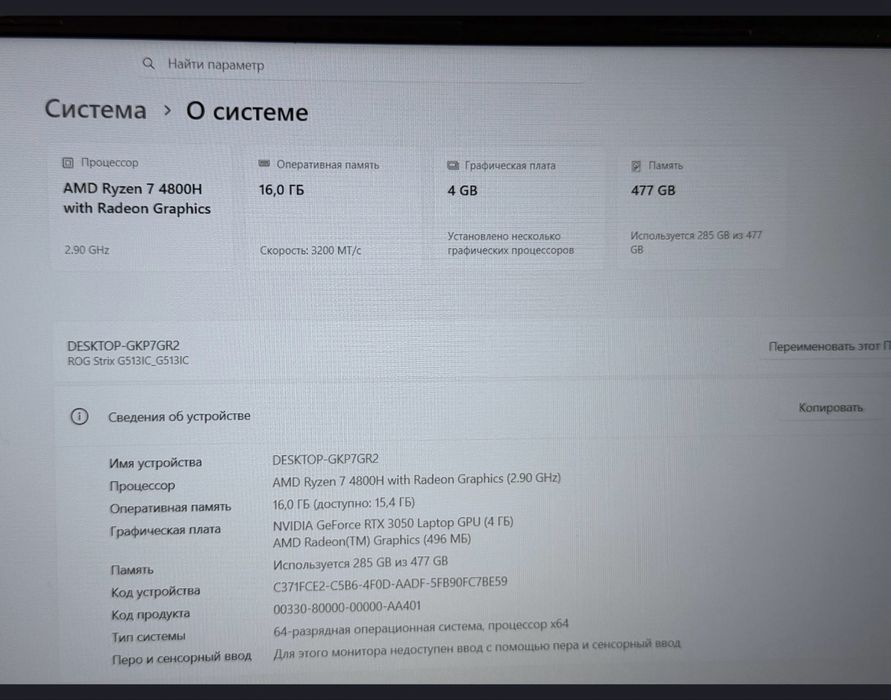The height and width of the screenshot is (700, 891).
Task: Click 'Используется 285 GB из 477 GB' card text
Action: click(x=696, y=243)
